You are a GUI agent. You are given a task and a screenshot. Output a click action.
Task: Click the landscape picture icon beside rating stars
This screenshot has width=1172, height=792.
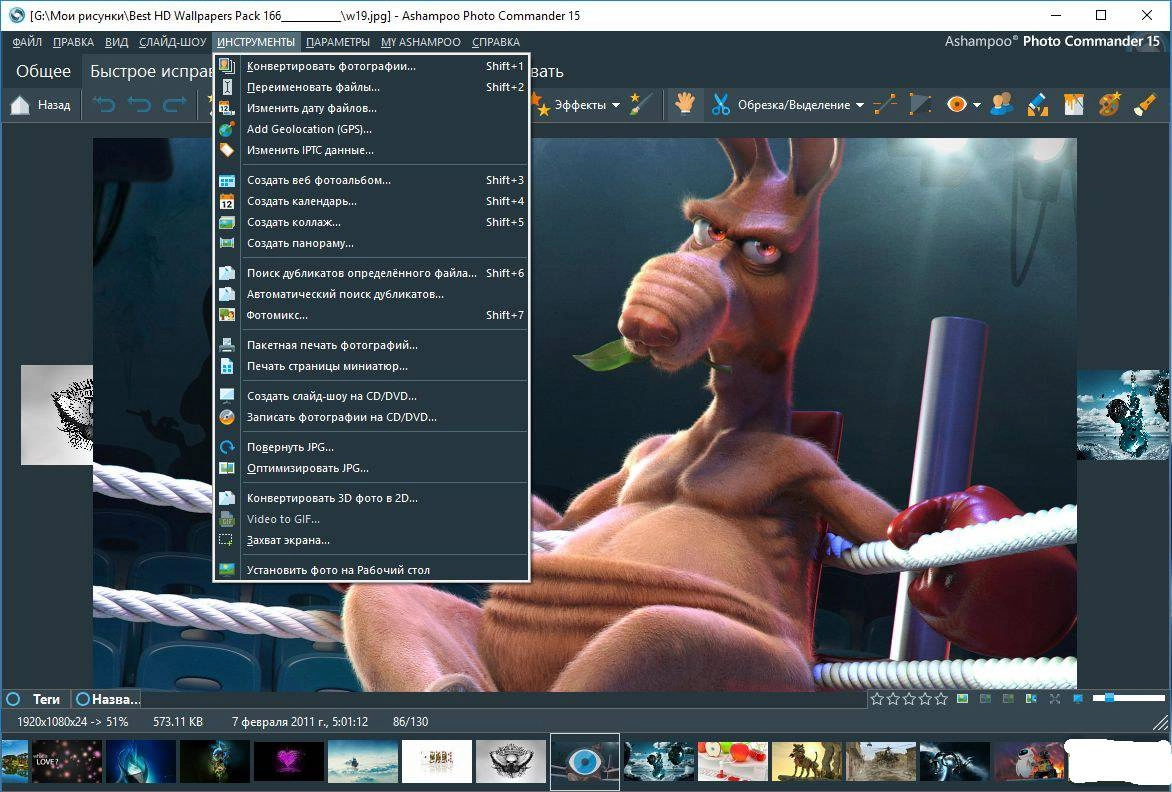click(x=963, y=699)
